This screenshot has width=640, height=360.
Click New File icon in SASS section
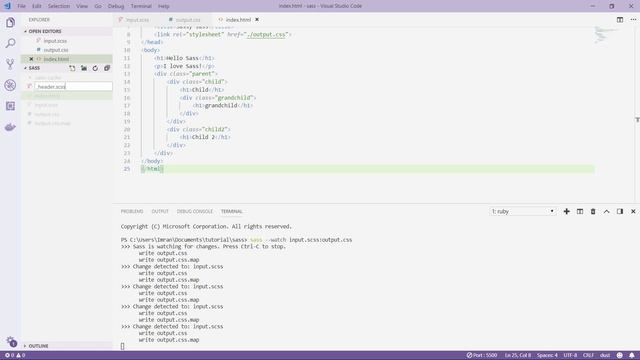72,68
